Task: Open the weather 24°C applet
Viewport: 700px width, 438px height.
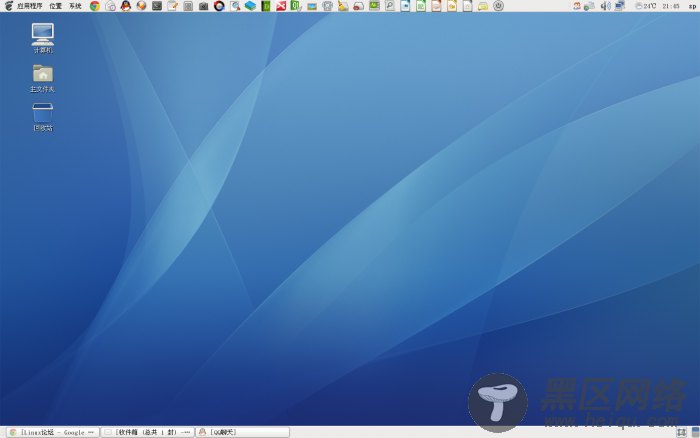Action: (x=646, y=6)
